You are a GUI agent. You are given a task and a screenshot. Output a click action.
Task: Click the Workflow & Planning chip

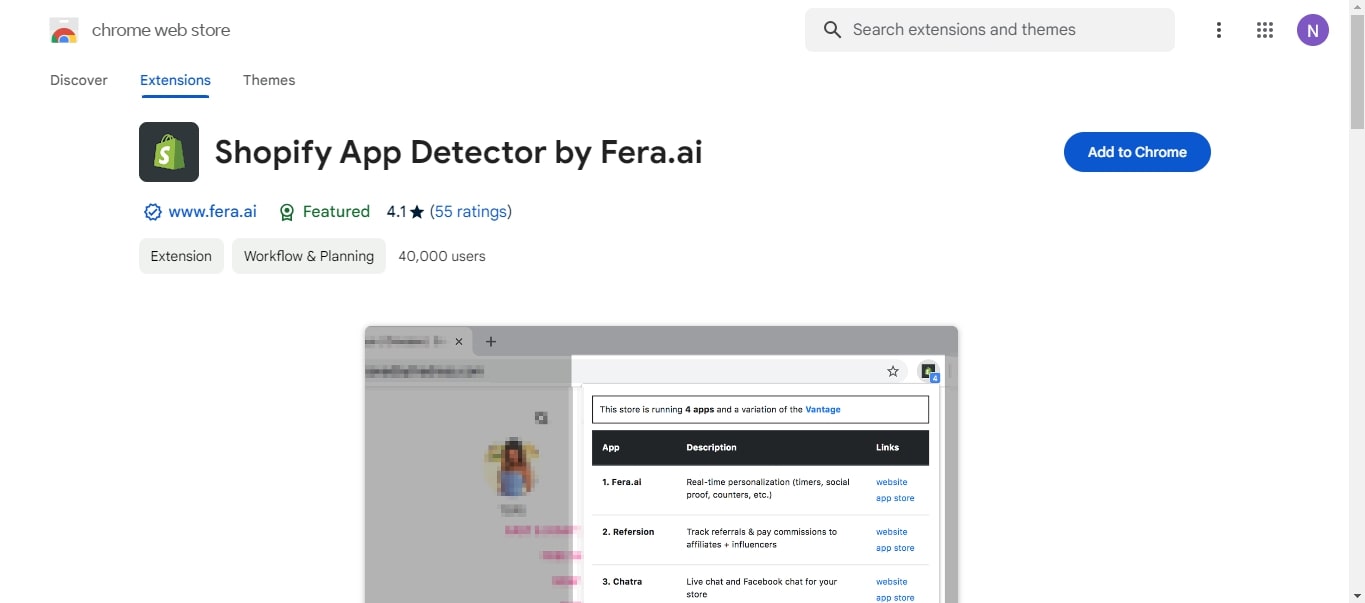tap(309, 256)
